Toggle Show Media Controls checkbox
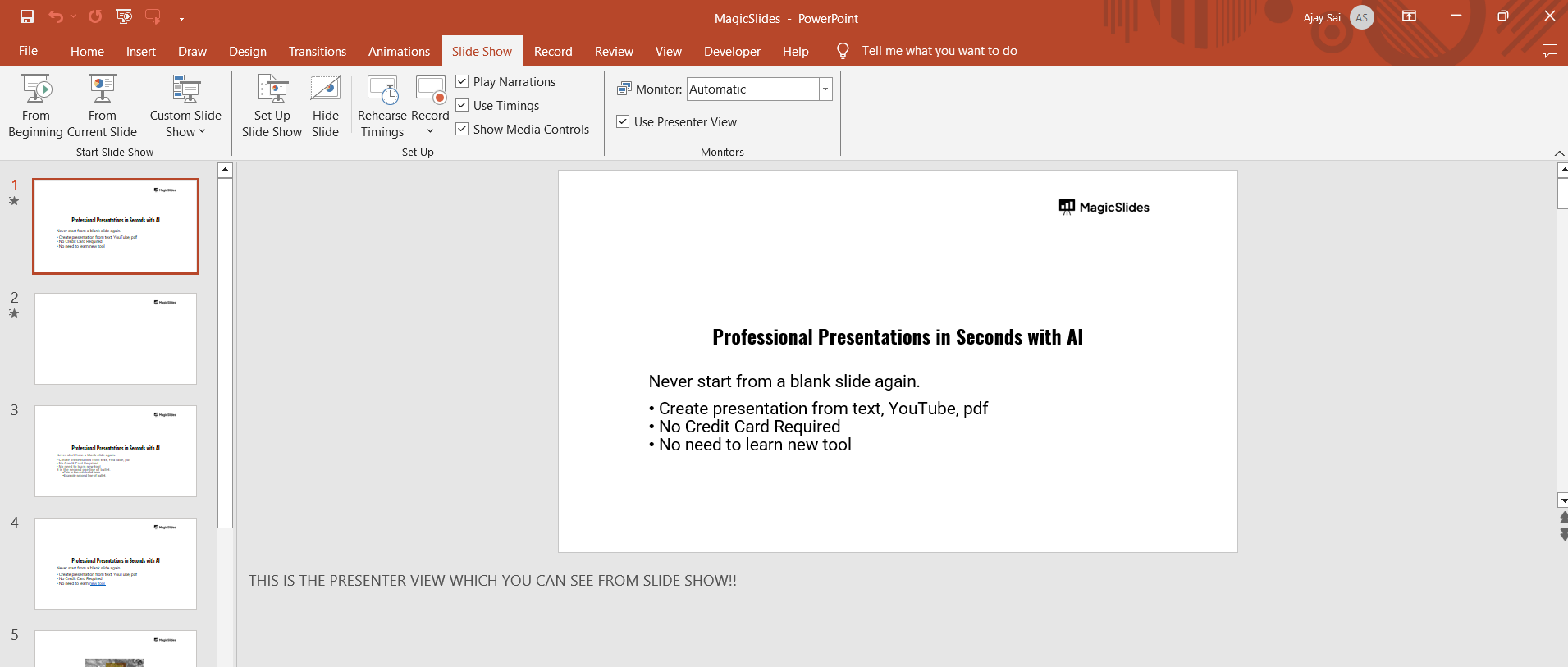This screenshot has height=667, width=1568. [x=462, y=129]
